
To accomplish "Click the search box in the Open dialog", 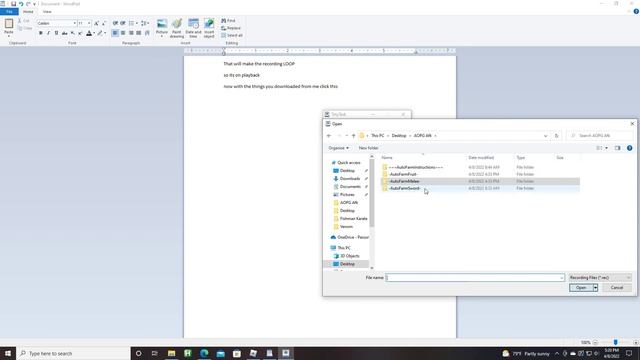I will 600,136.
